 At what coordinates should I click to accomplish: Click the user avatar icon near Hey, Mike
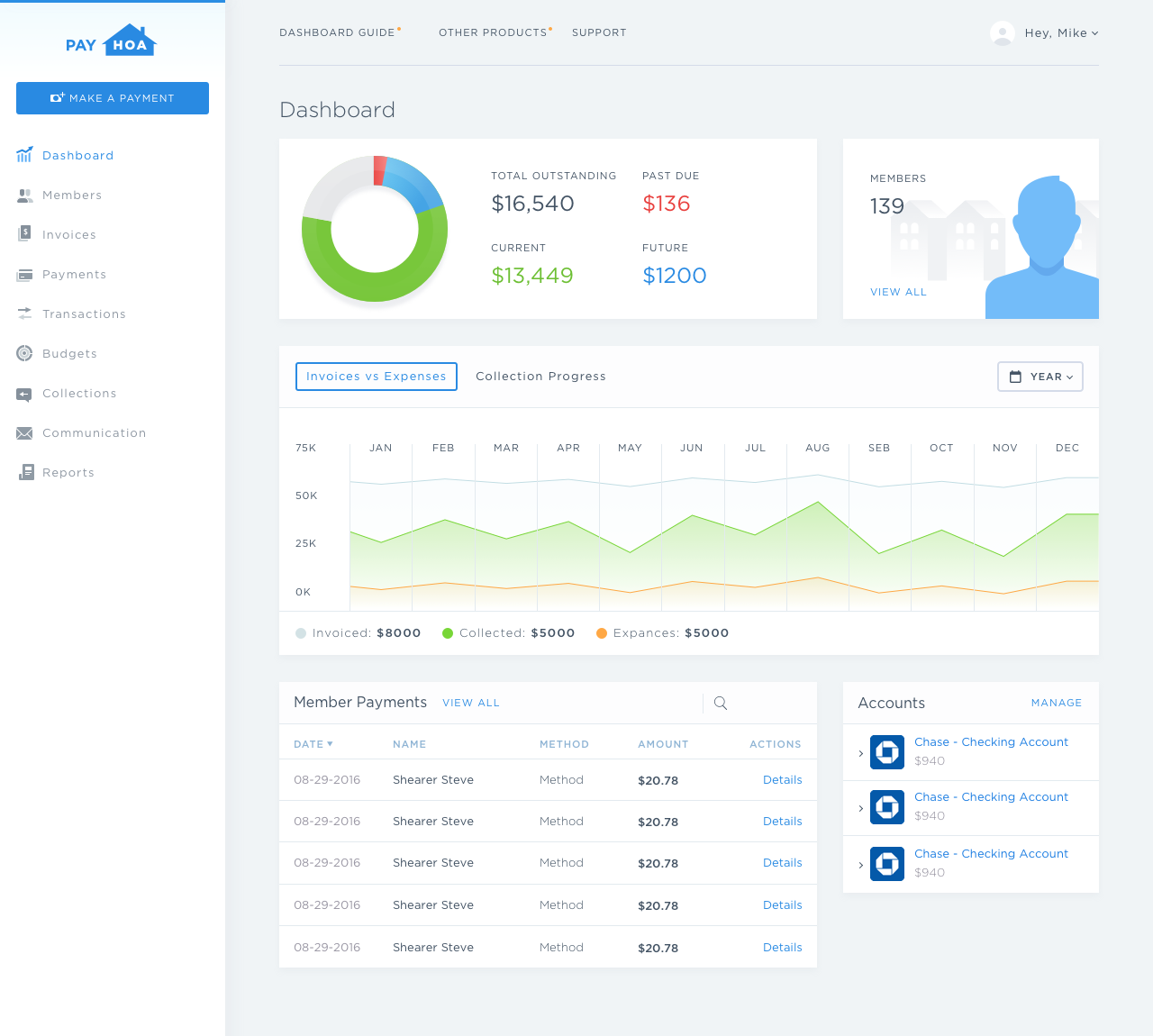click(x=1003, y=33)
